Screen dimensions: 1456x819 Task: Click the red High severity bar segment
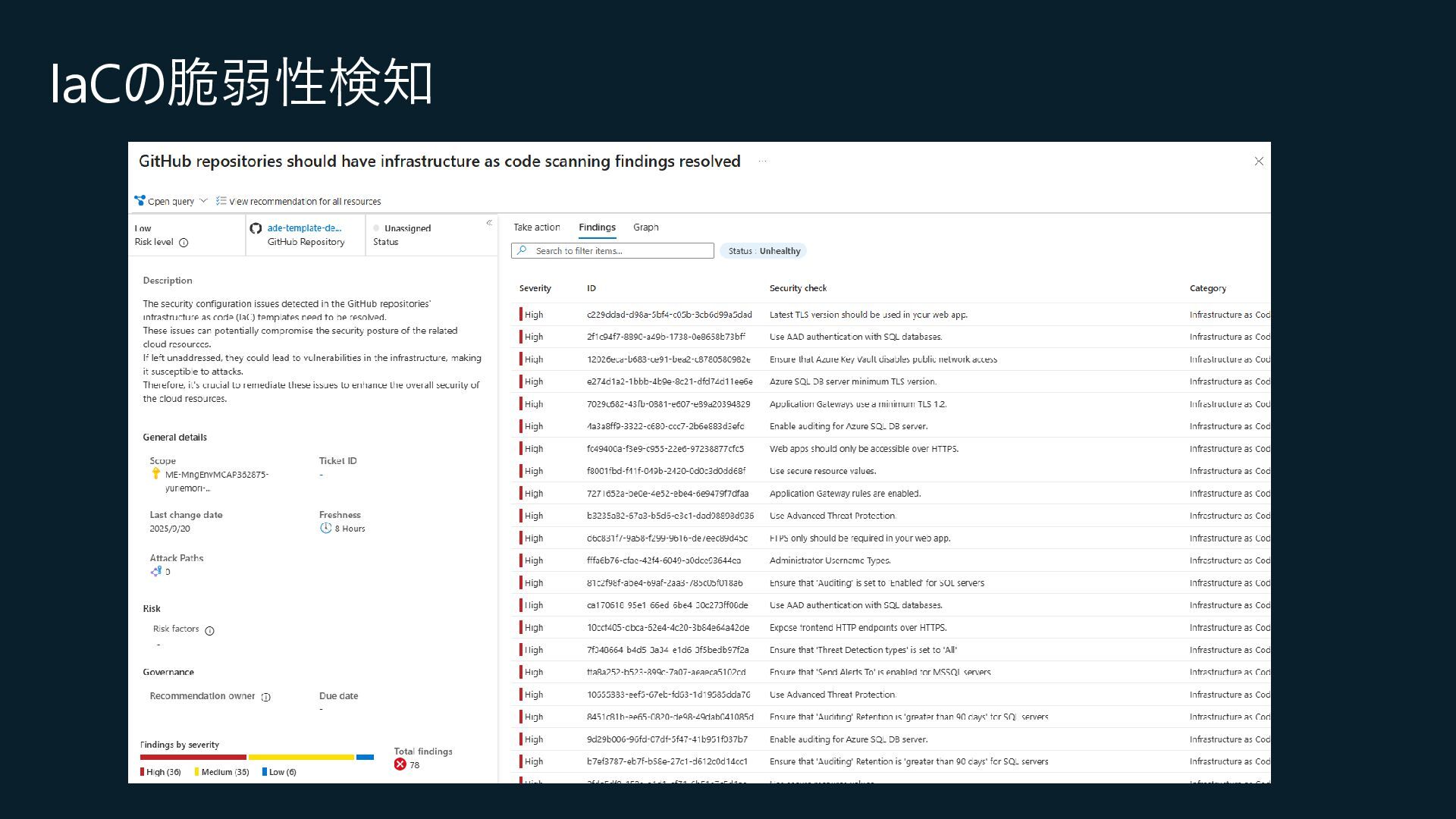pos(193,757)
